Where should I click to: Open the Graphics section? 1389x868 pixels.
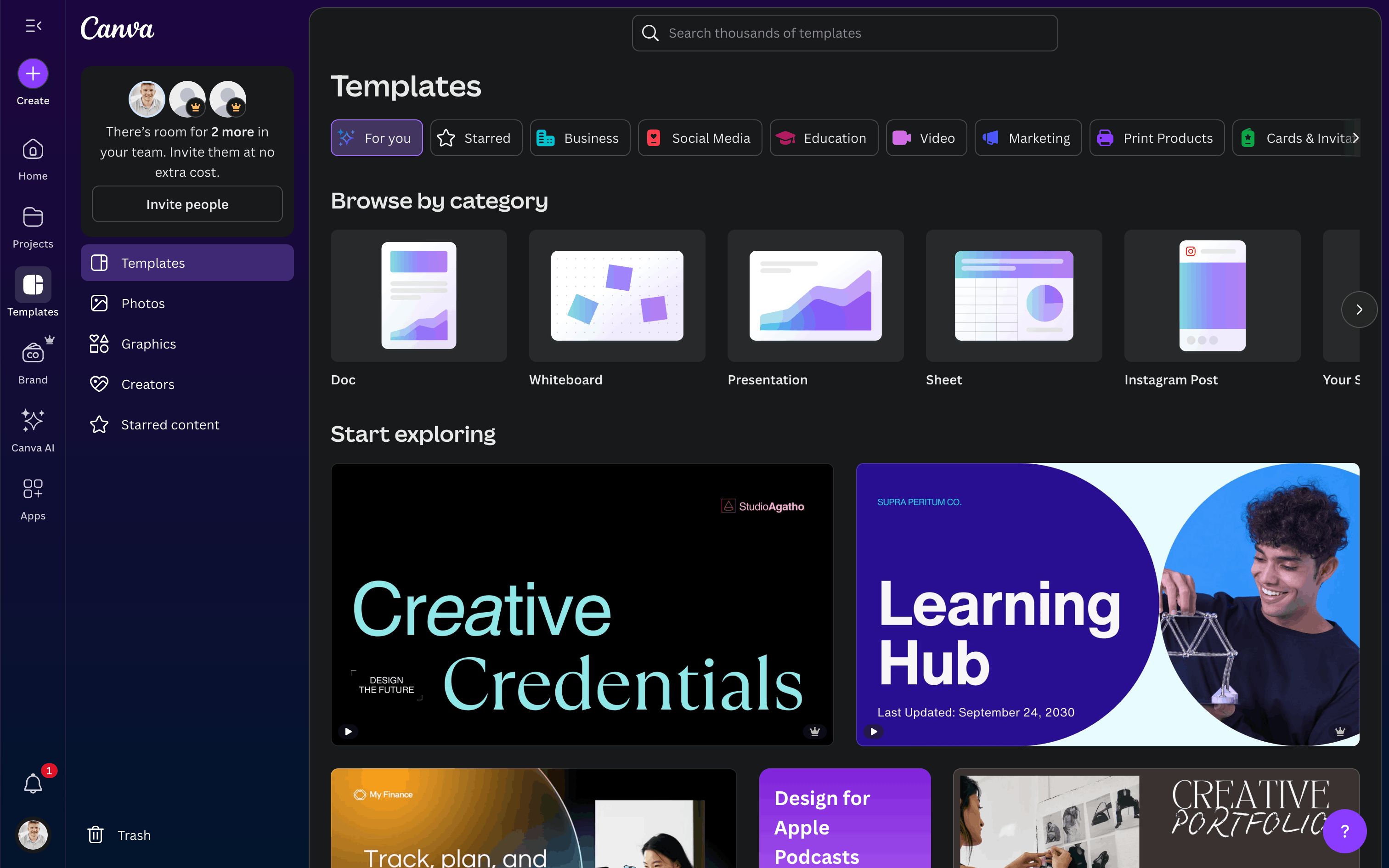[149, 344]
